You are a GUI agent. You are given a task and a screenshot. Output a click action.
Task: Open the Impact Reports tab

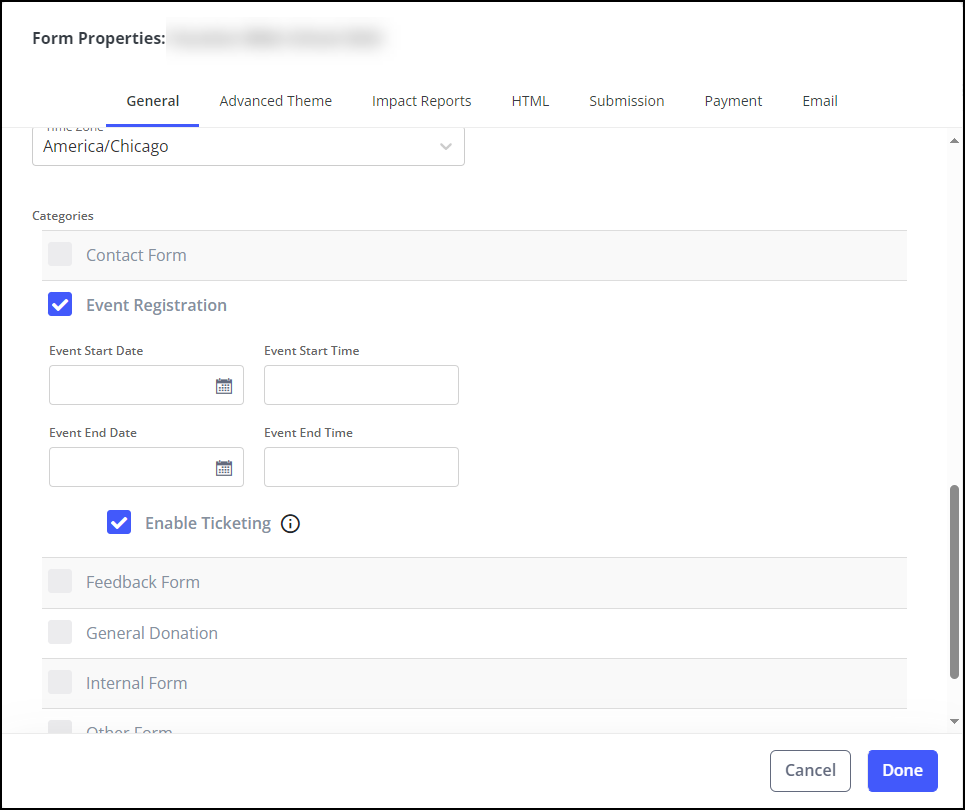(x=421, y=101)
